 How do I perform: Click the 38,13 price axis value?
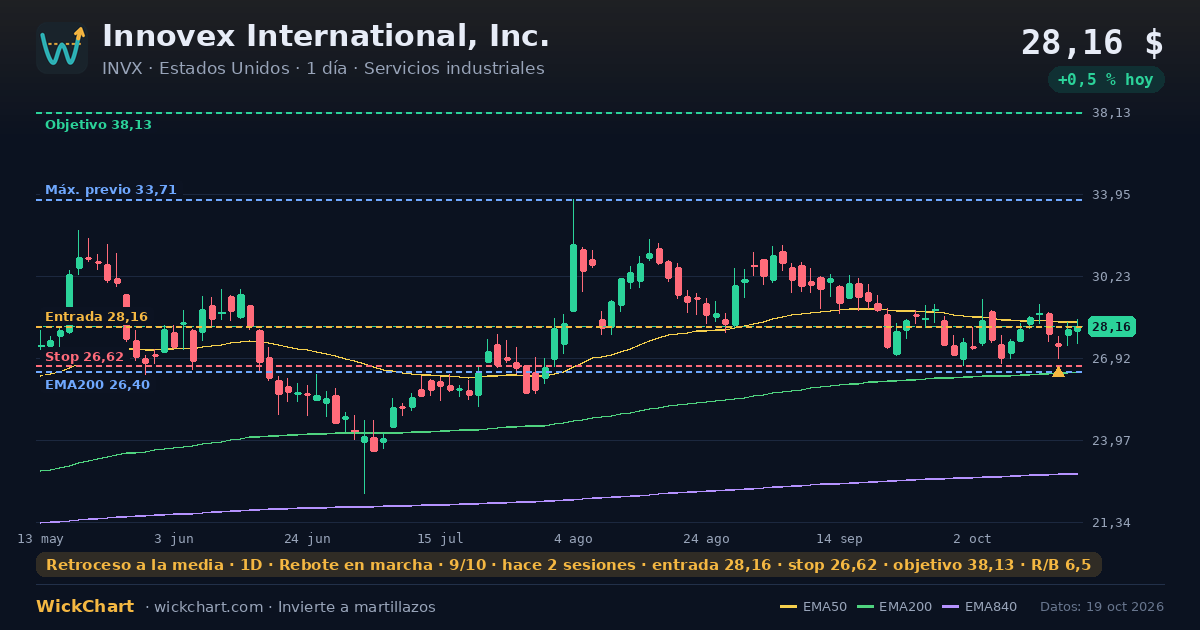(x=1111, y=113)
